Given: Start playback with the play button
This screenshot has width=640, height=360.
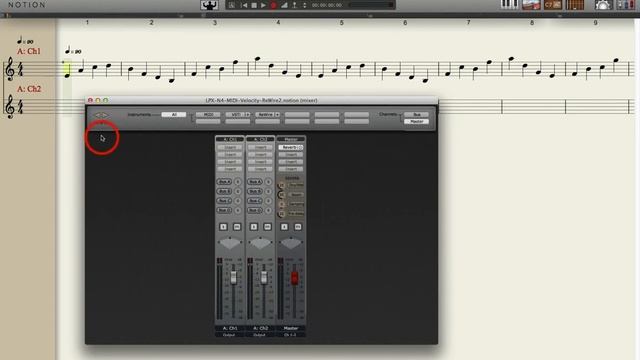Looking at the screenshot, I should click(263, 5).
